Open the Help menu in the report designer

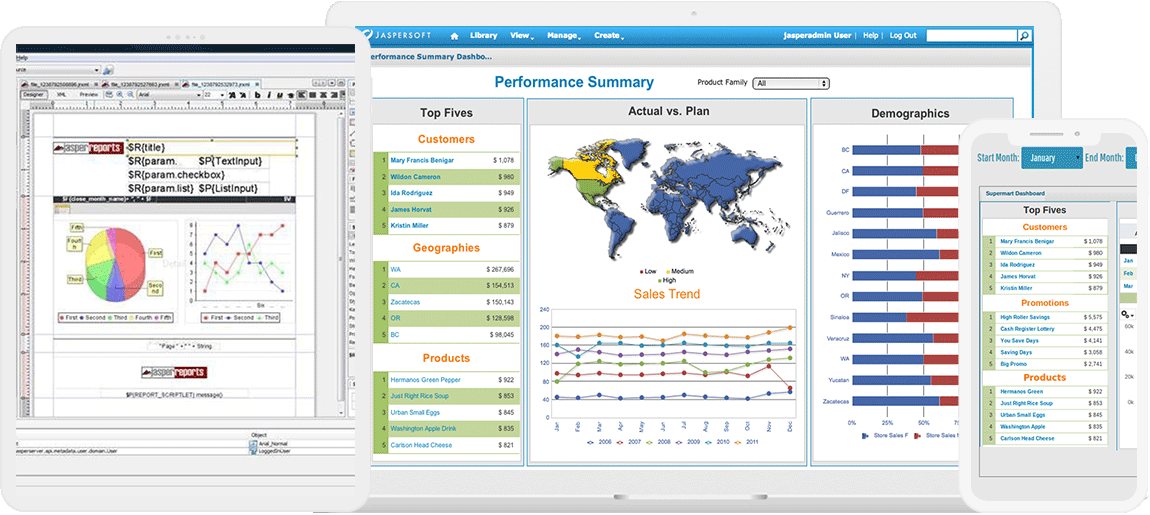(x=21, y=58)
